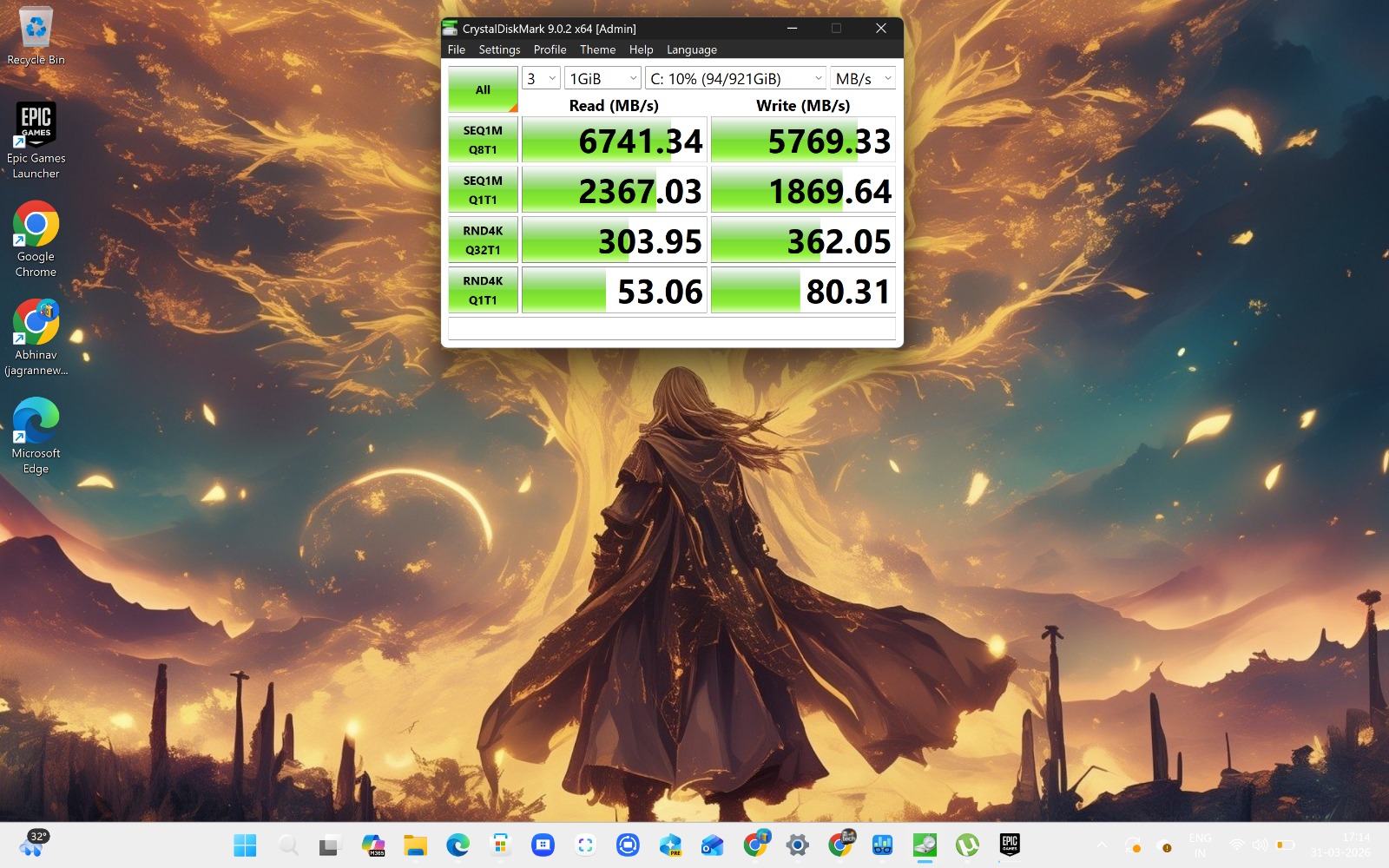Click the empty comment field below results
1389x868 pixels.
671,329
